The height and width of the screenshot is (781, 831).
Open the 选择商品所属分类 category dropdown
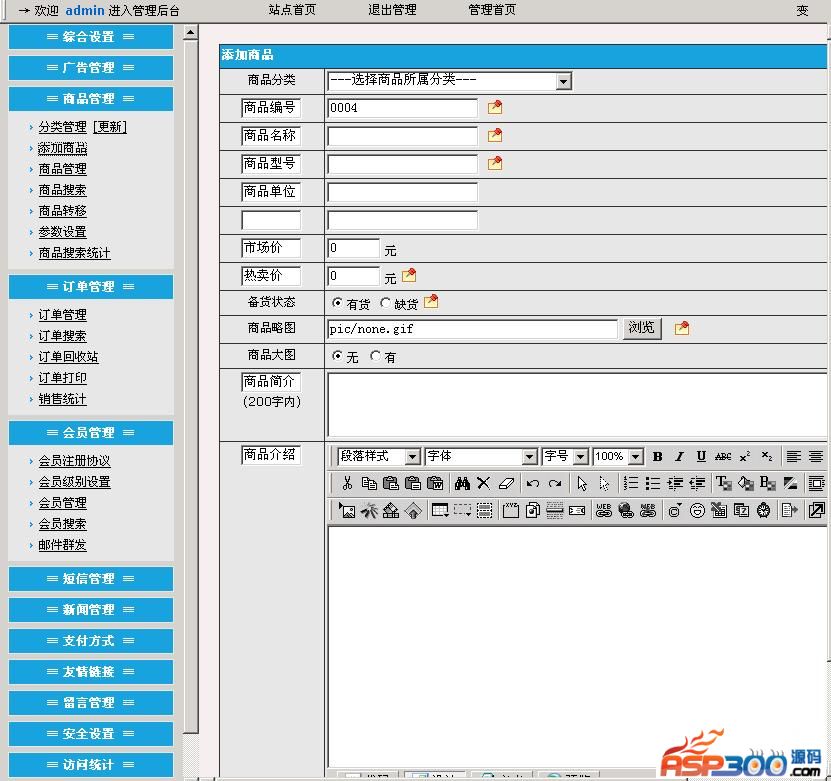[449, 81]
